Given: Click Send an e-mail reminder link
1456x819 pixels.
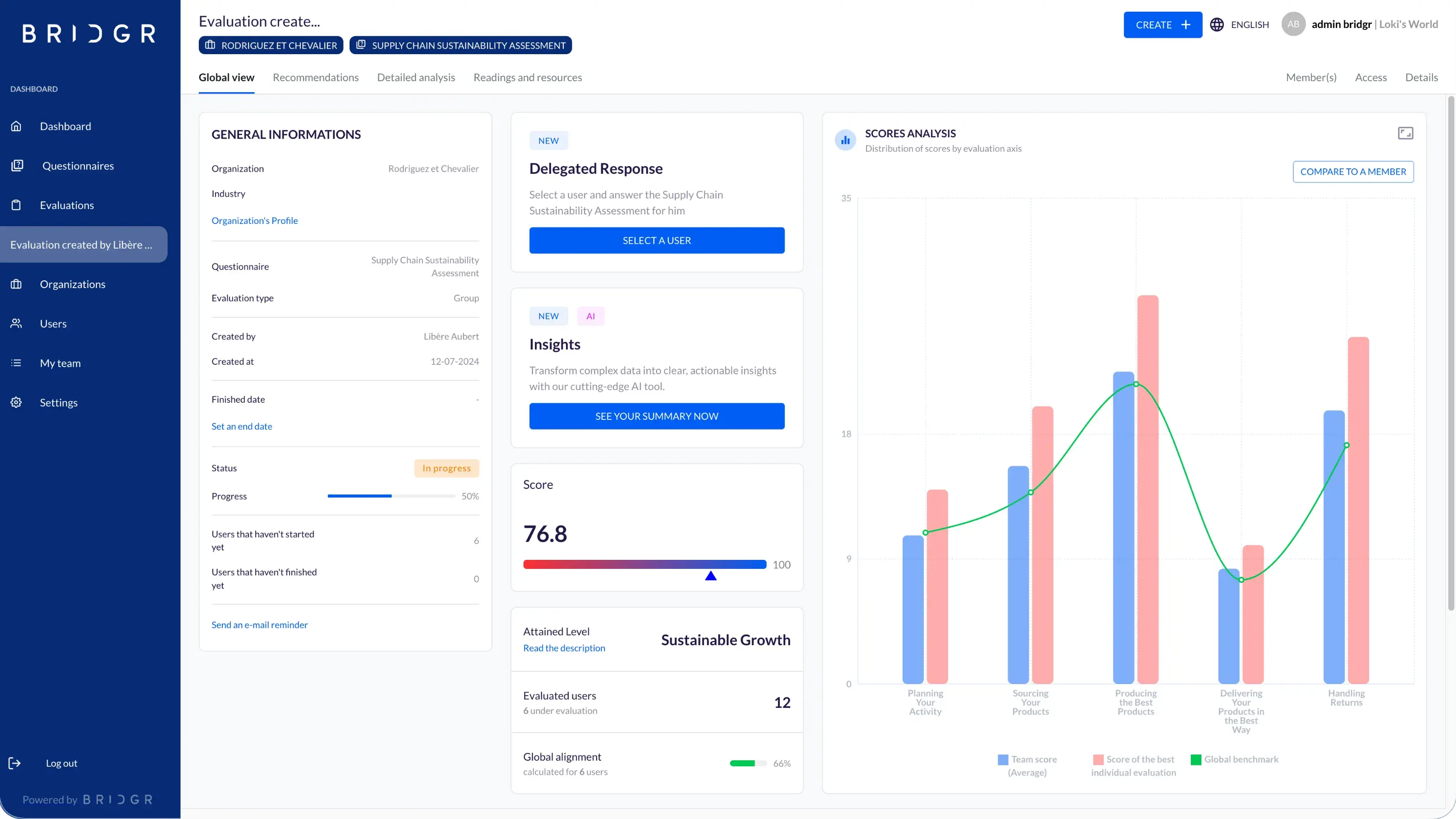Looking at the screenshot, I should click(x=259, y=625).
